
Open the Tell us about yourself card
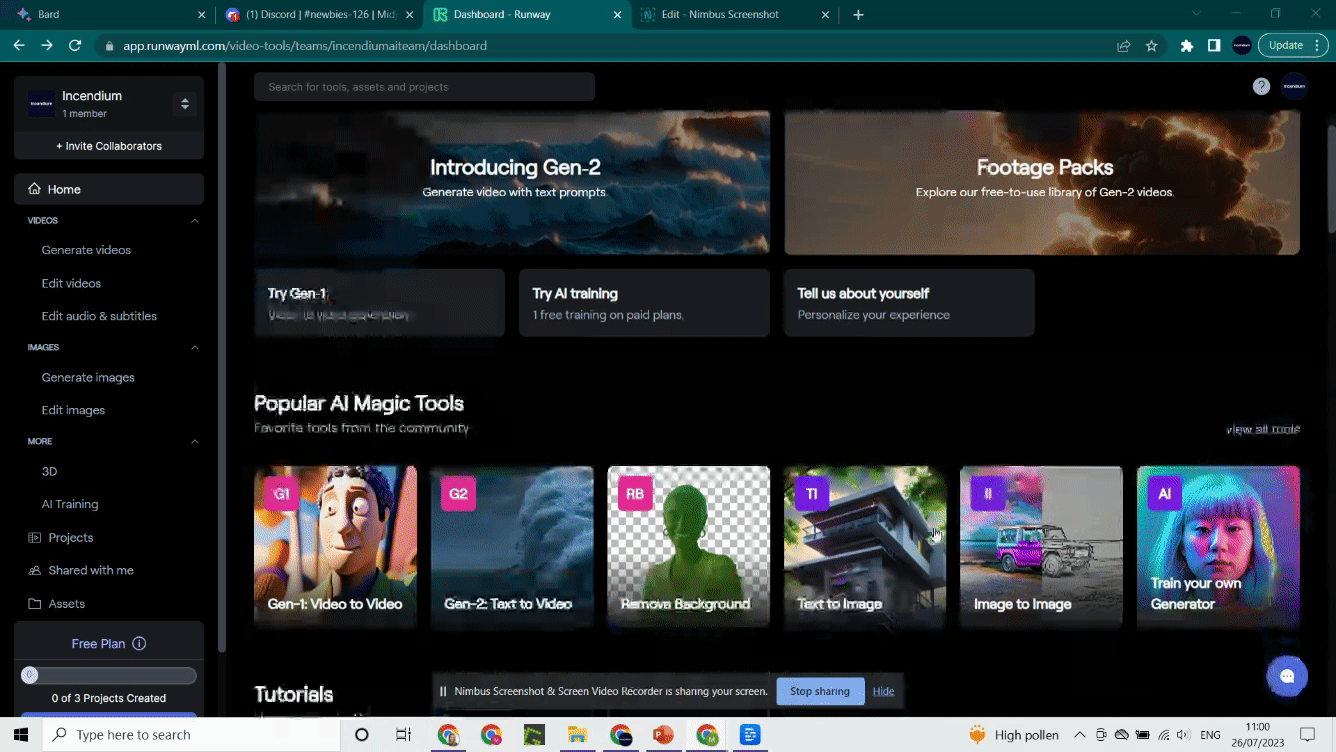pos(909,303)
